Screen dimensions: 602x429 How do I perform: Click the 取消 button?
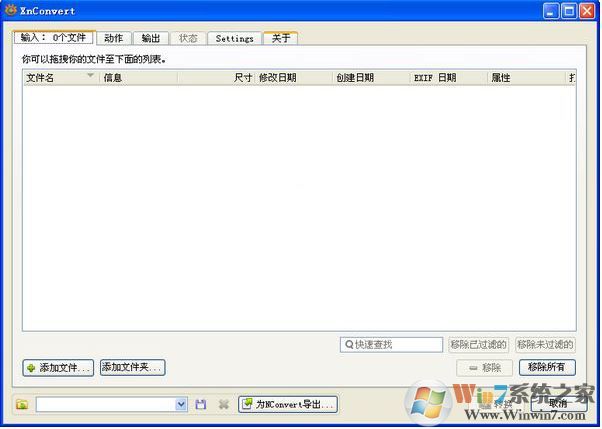(x=559, y=403)
